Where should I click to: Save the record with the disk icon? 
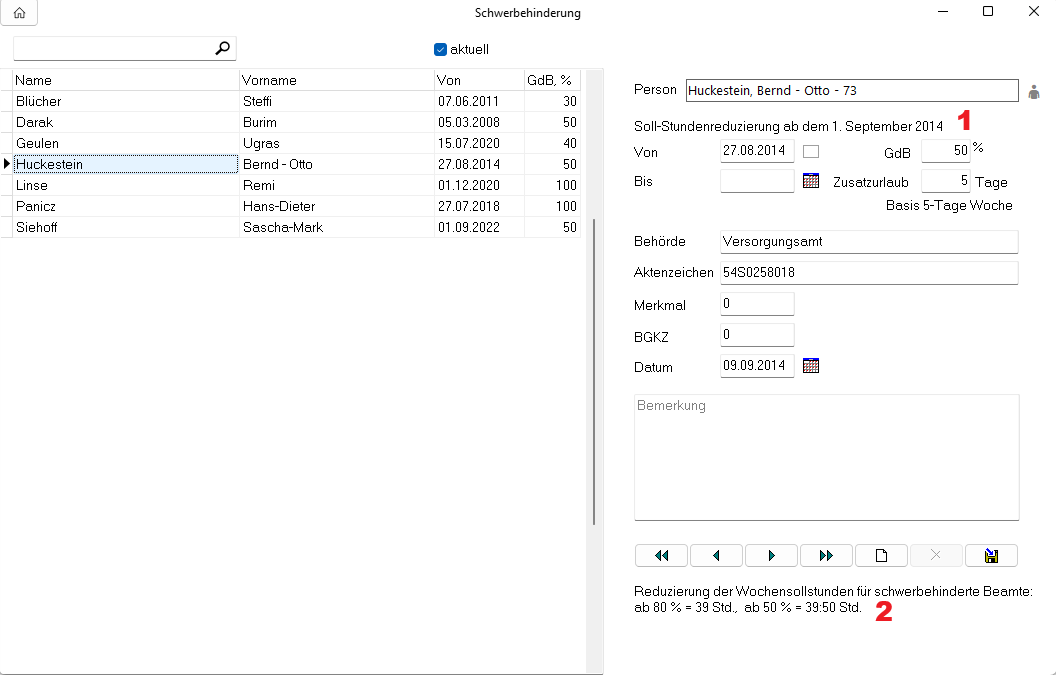(991, 556)
